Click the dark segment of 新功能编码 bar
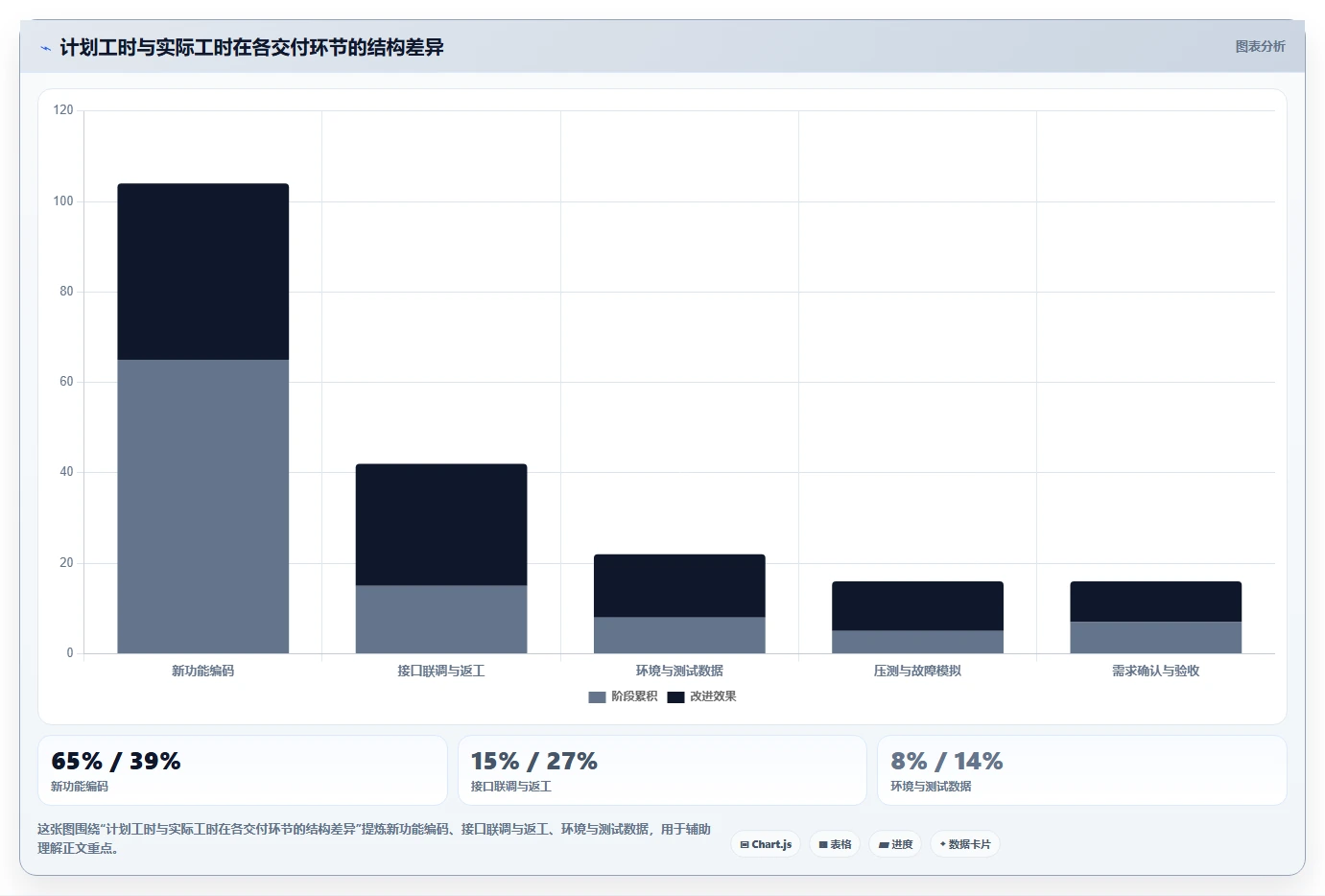The height and width of the screenshot is (896, 1325). 203,271
